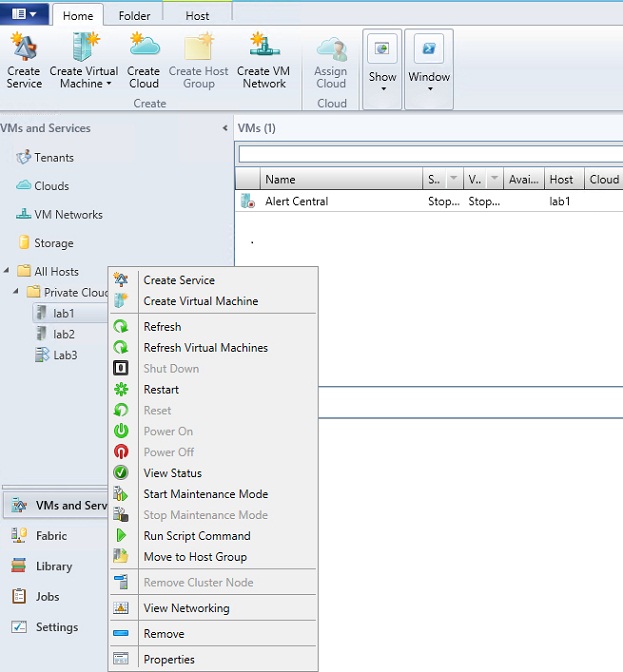Open the Window ribbon dropdown
This screenshot has height=672, width=623.
pos(429,69)
